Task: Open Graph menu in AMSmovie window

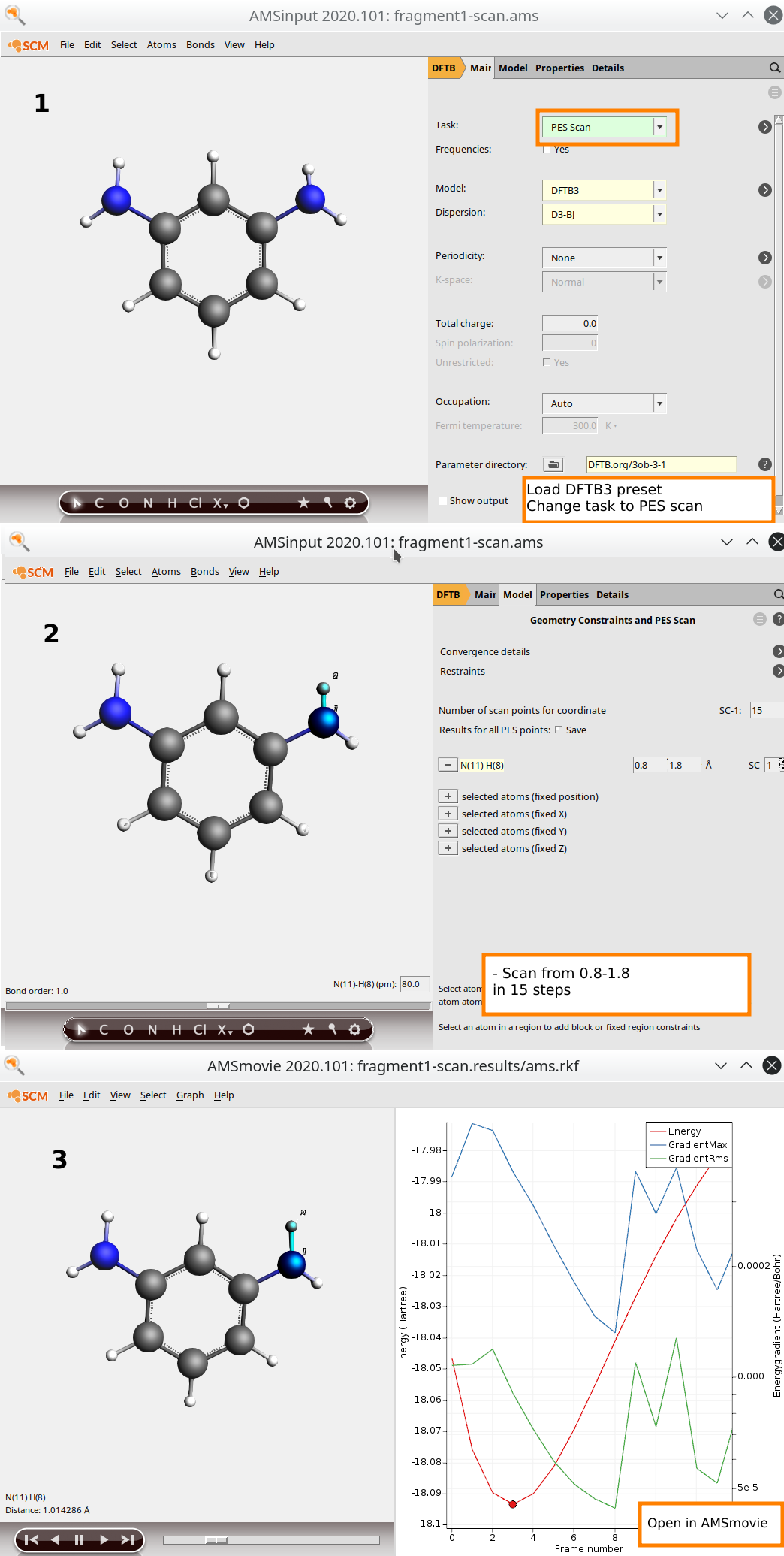Action: point(190,1095)
